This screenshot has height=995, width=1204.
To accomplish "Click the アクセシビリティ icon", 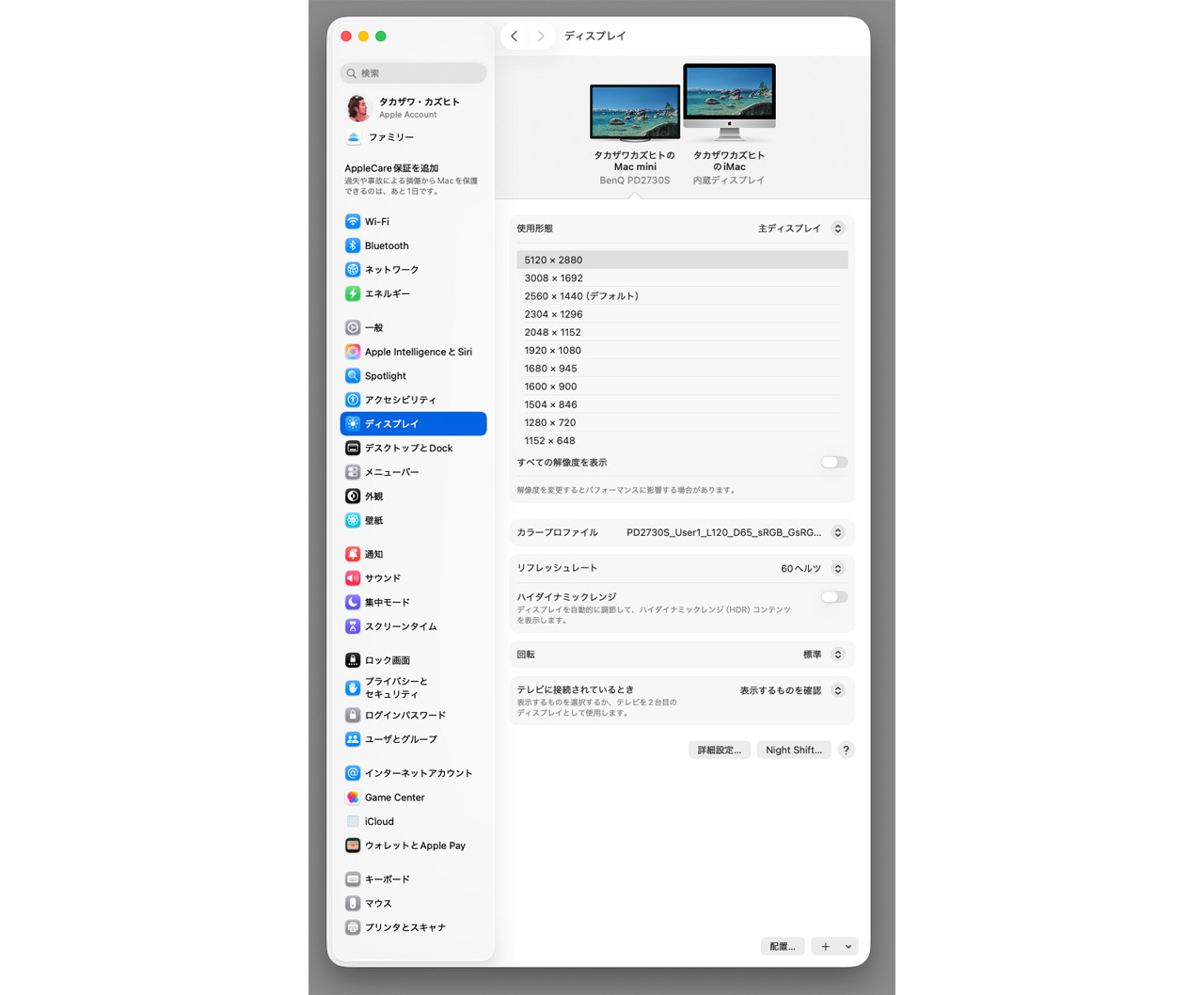I will 353,400.
